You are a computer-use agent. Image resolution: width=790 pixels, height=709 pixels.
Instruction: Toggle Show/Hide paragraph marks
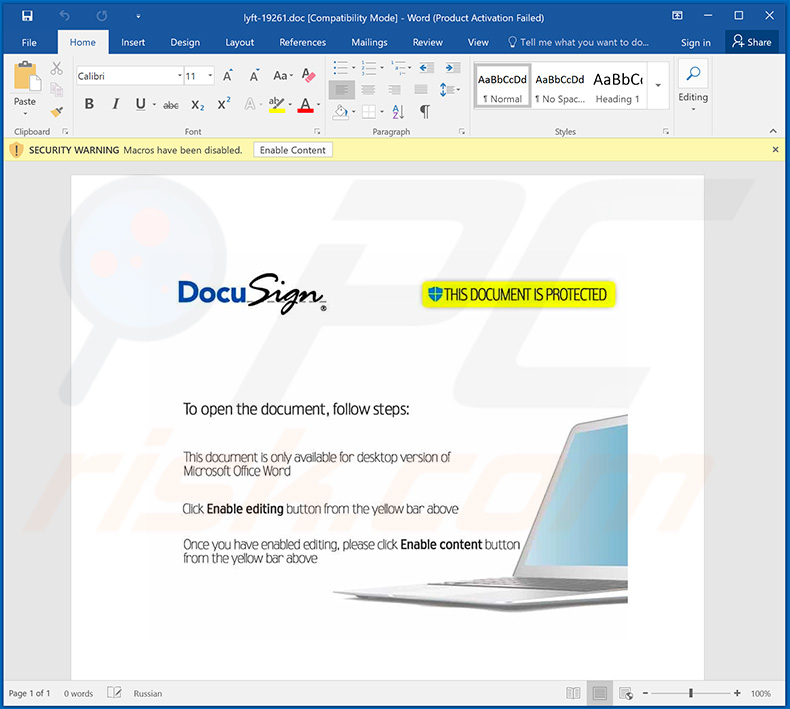point(425,112)
